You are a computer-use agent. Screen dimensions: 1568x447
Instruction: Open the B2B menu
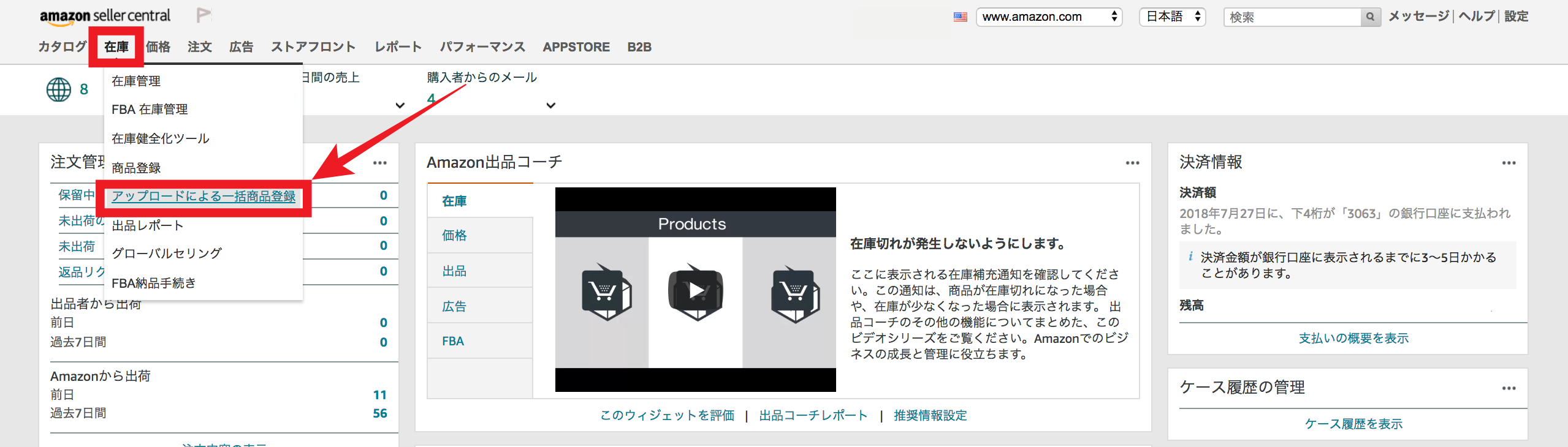click(x=639, y=47)
